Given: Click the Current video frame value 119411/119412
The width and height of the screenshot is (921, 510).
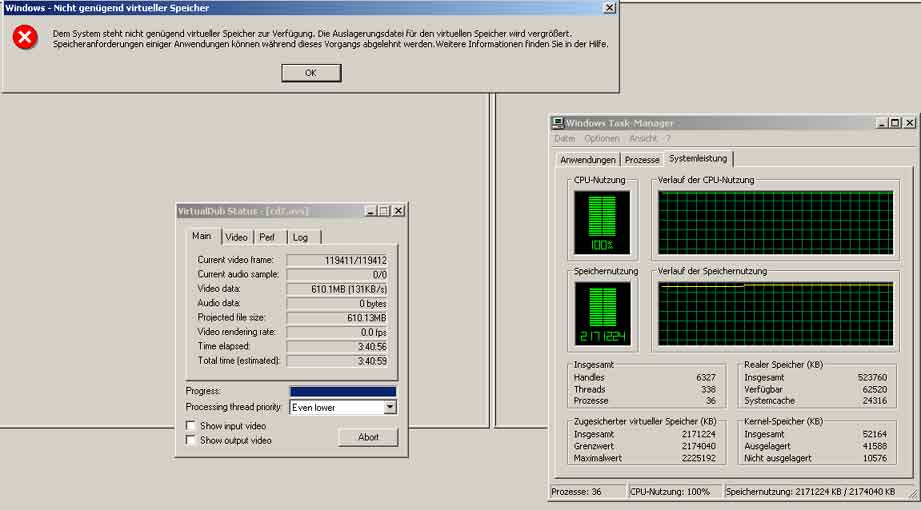Looking at the screenshot, I should tap(337, 260).
